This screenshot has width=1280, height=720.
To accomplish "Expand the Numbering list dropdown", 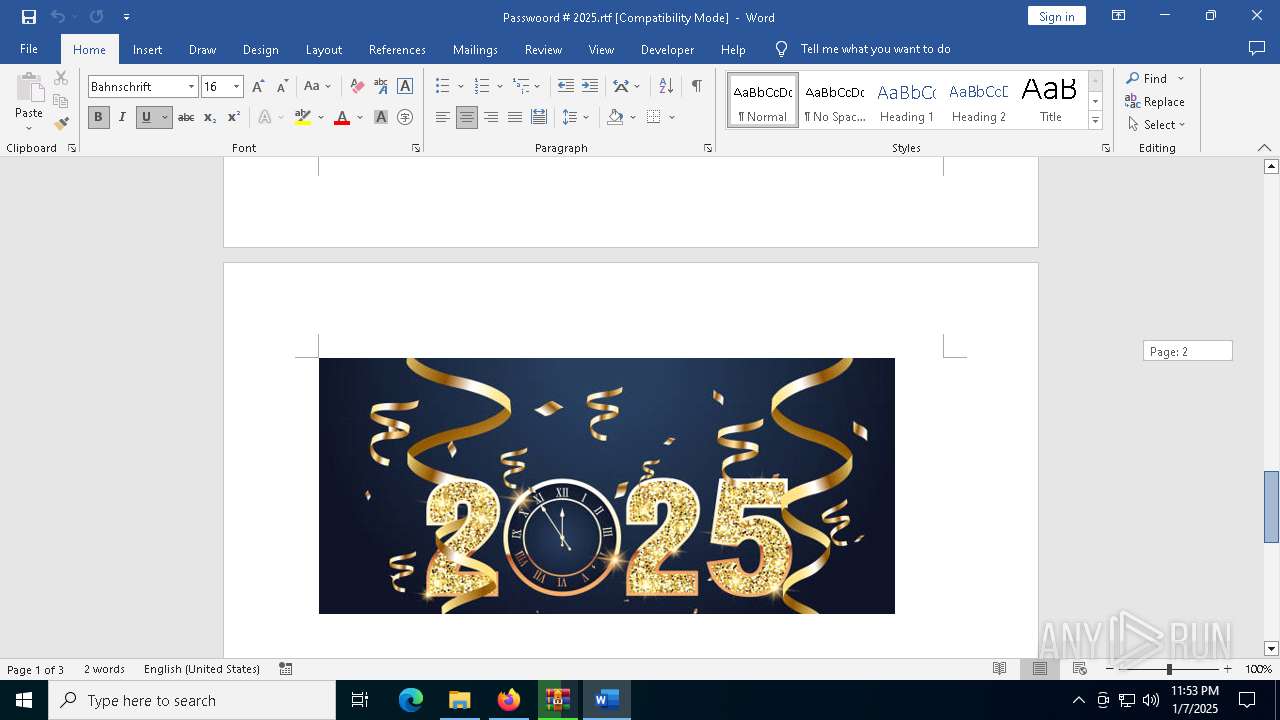I will 500,86.
